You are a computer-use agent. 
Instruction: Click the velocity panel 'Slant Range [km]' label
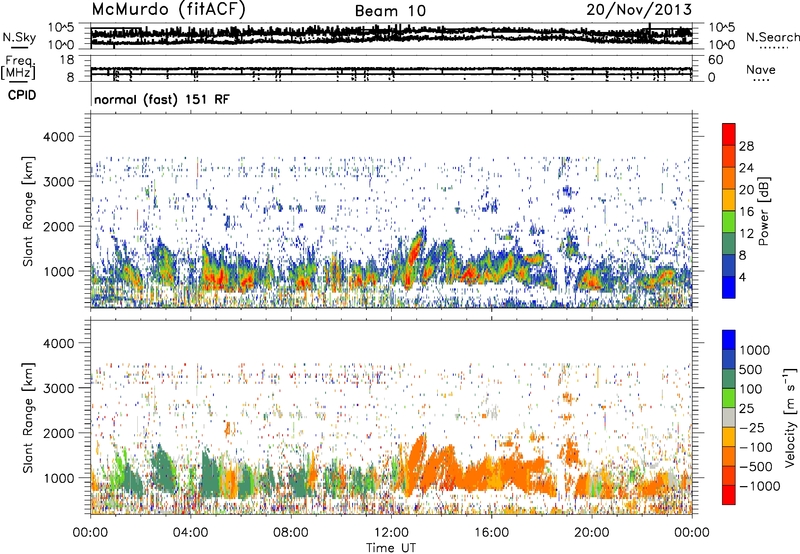click(28, 418)
